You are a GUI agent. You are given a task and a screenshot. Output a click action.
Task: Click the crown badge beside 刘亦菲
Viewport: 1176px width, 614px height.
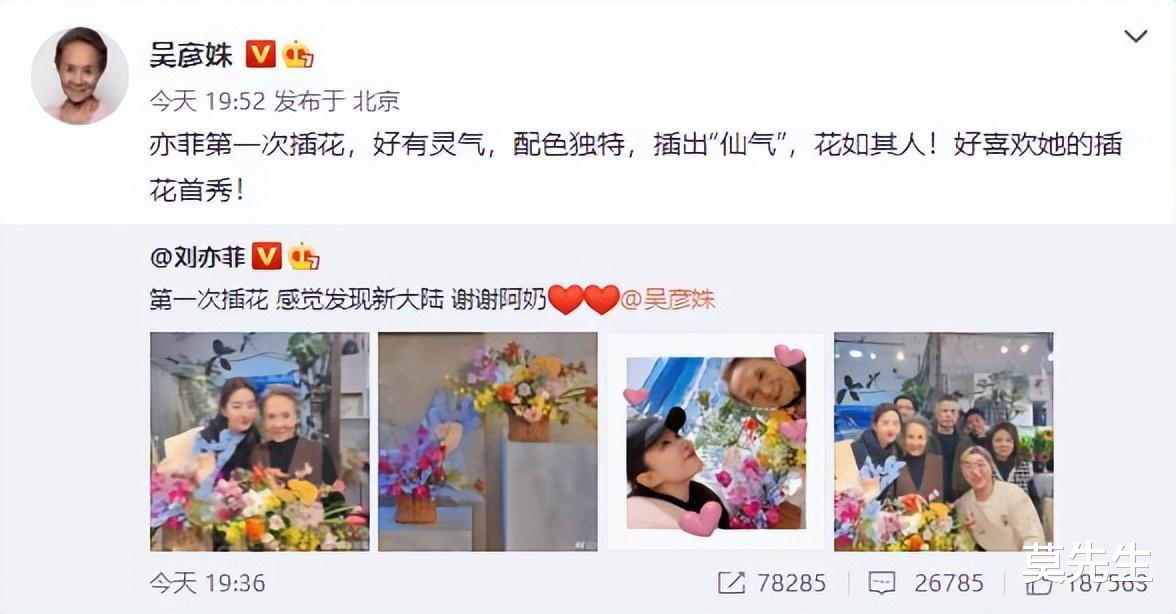tap(304, 256)
